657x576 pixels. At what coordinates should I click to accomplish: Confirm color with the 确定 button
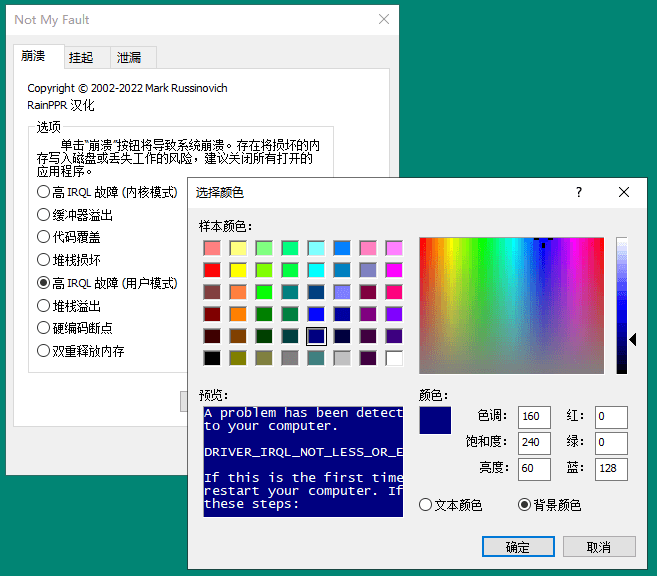pyautogui.click(x=518, y=546)
